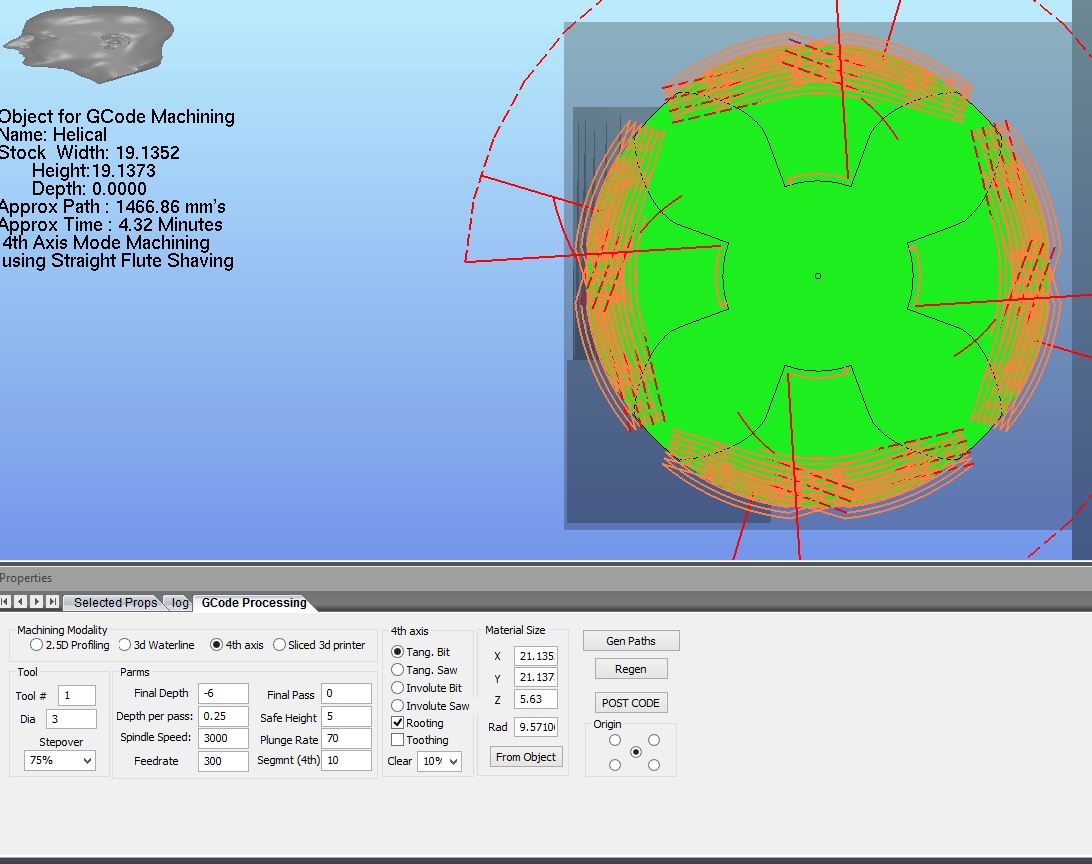Select the 3d Waterline radio button
1092x864 pixels.
[125, 645]
